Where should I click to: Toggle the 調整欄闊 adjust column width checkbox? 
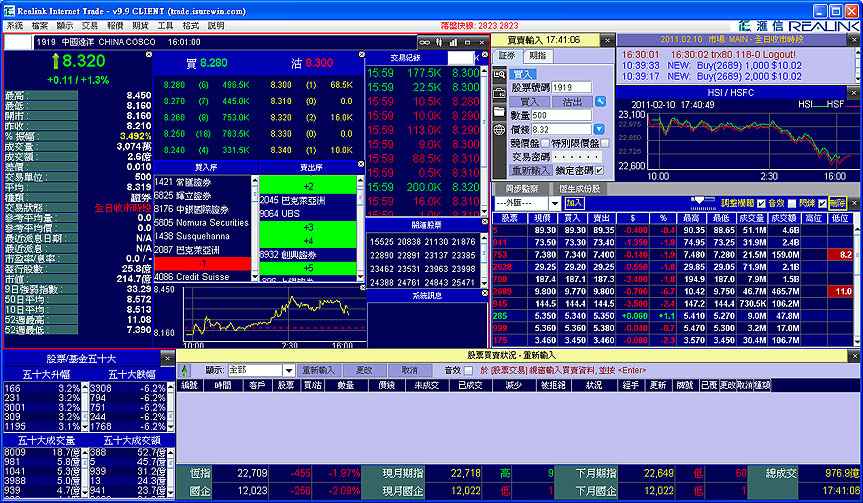coord(761,204)
